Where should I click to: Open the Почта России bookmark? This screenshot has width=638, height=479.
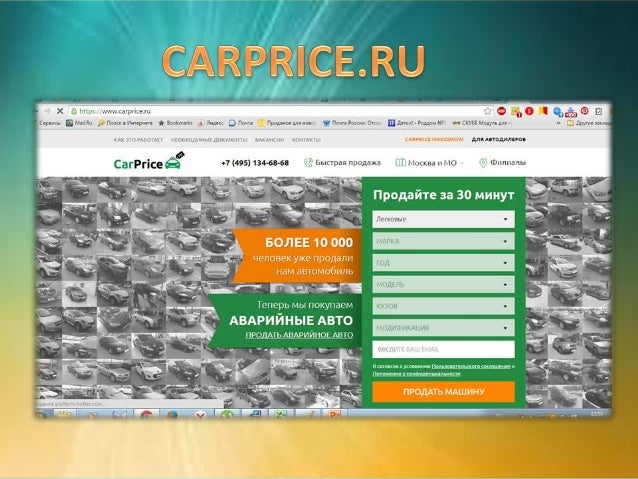pyautogui.click(x=352, y=122)
